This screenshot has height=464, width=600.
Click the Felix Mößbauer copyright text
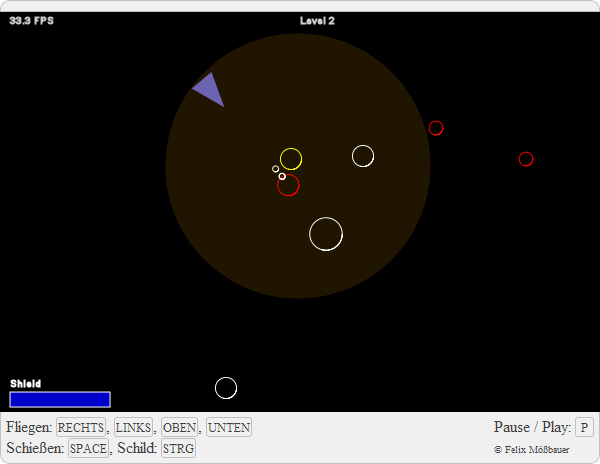tap(532, 449)
